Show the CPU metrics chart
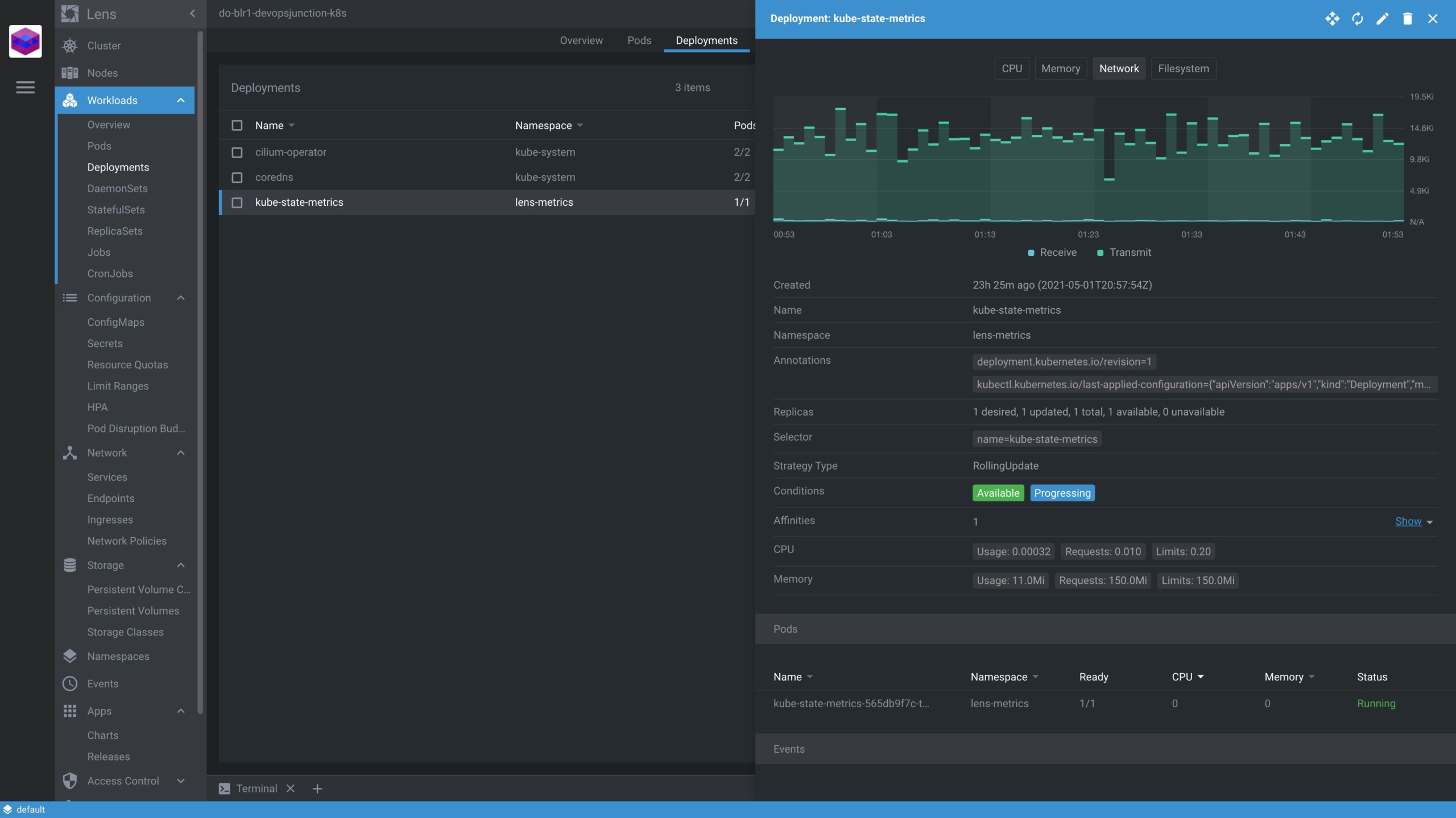 click(1012, 68)
